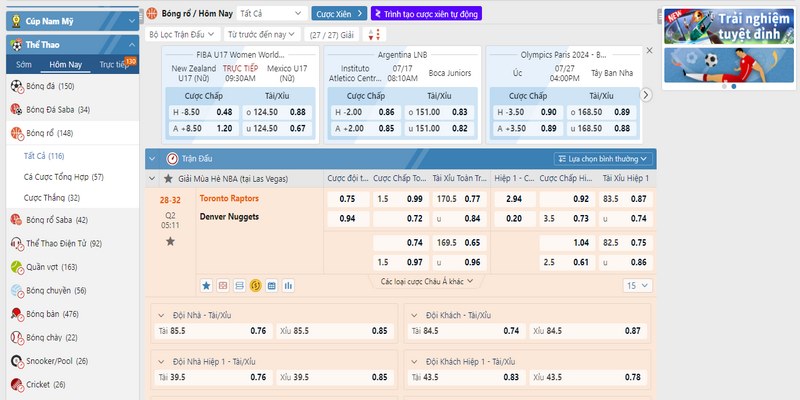The width and height of the screenshot is (800, 400).
Task: Open the Tất Cả dropdown at top
Action: [272, 14]
